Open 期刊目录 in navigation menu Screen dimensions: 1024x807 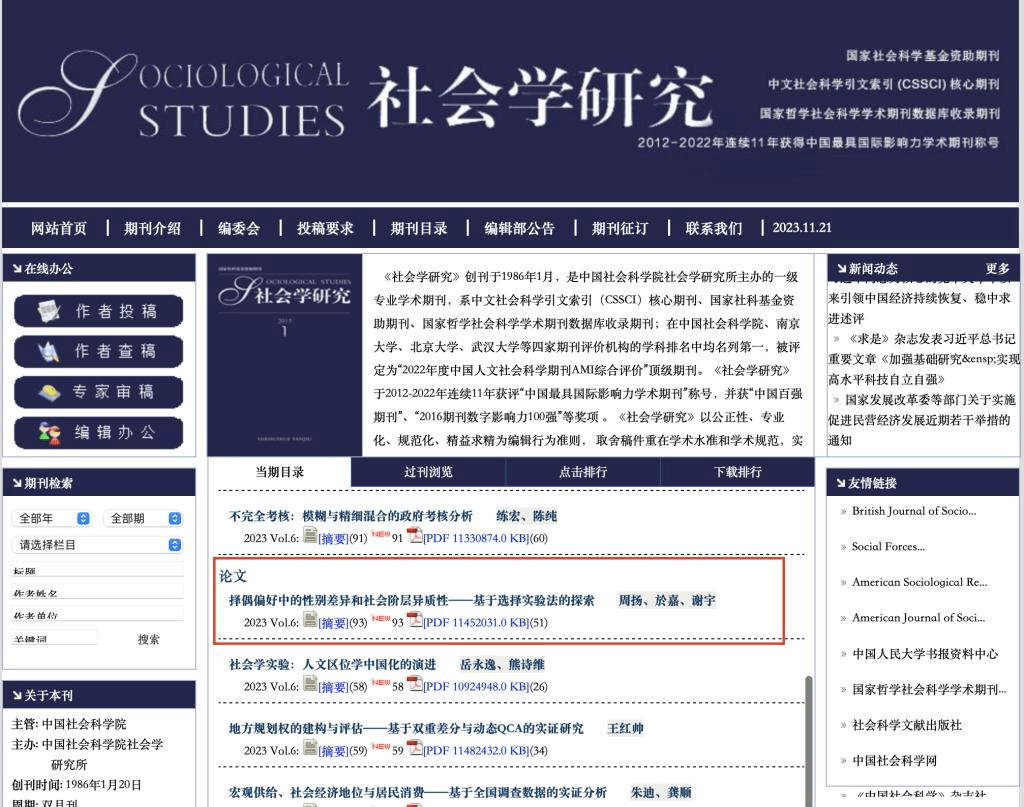(419, 228)
